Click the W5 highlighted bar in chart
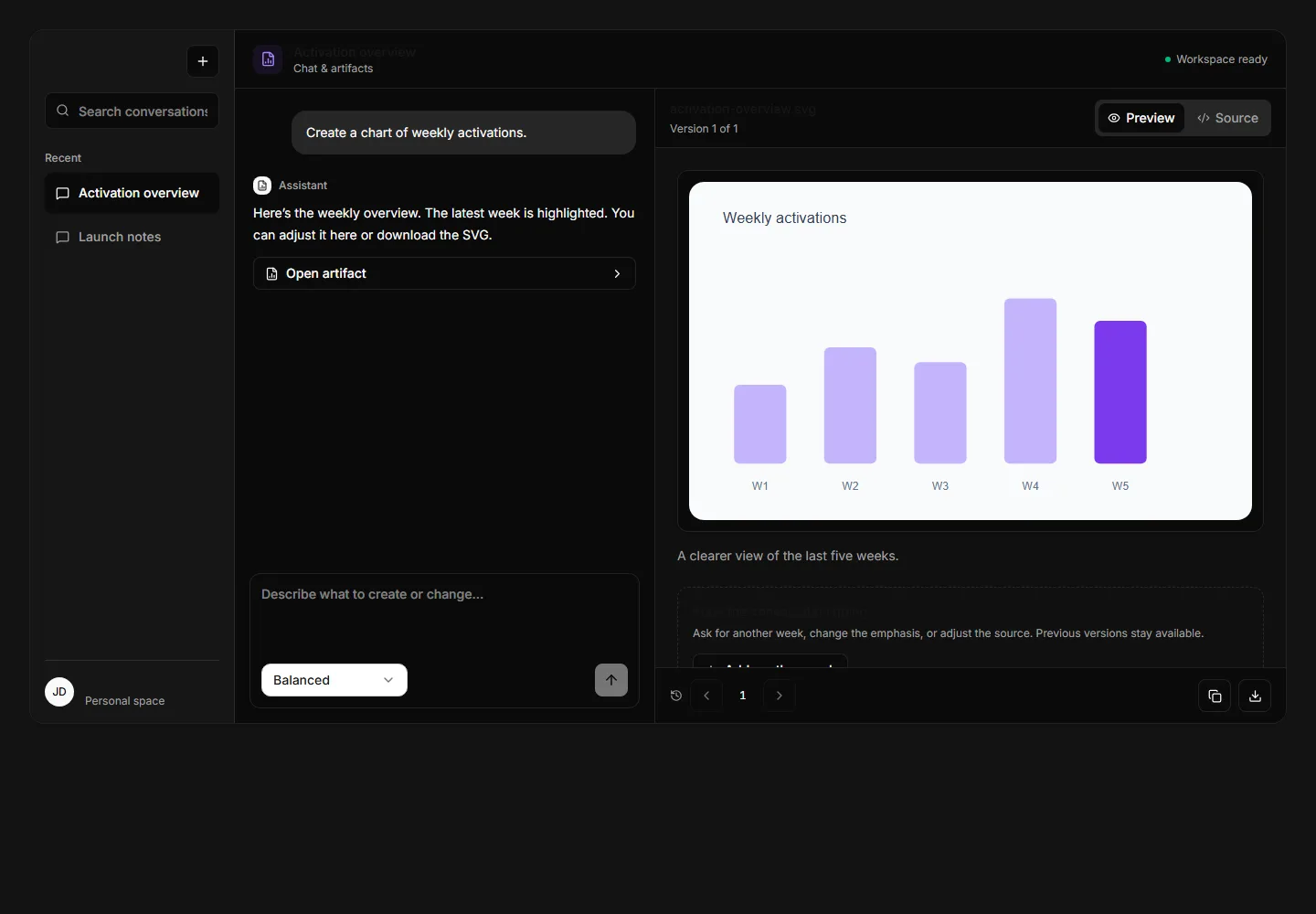Viewport: 1316px width, 914px height. point(1120,392)
